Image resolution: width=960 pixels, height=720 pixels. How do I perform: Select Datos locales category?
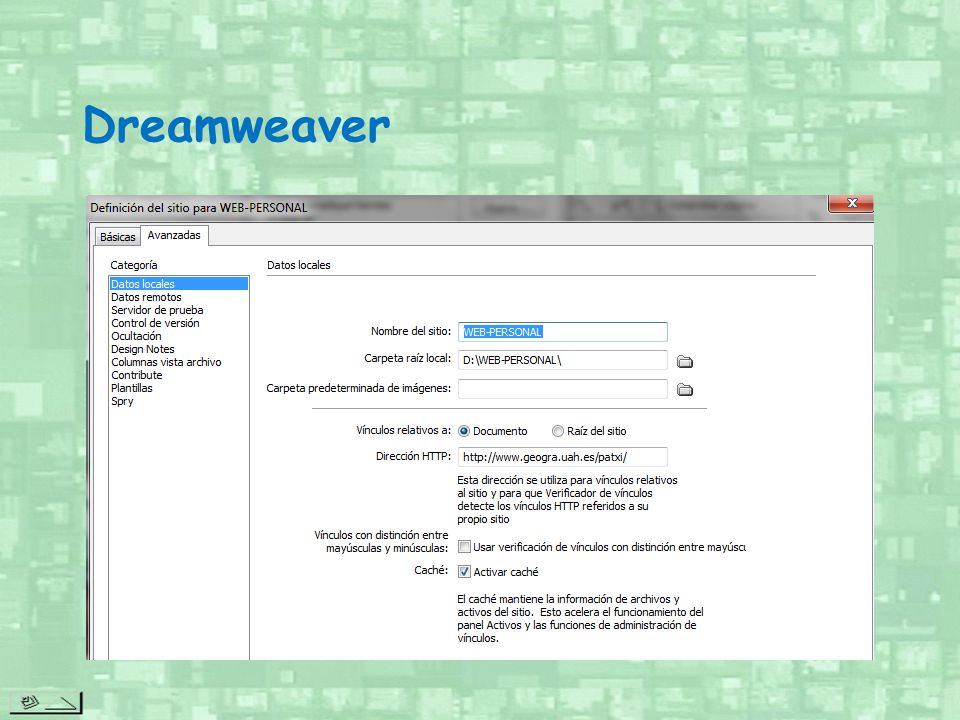[179, 283]
